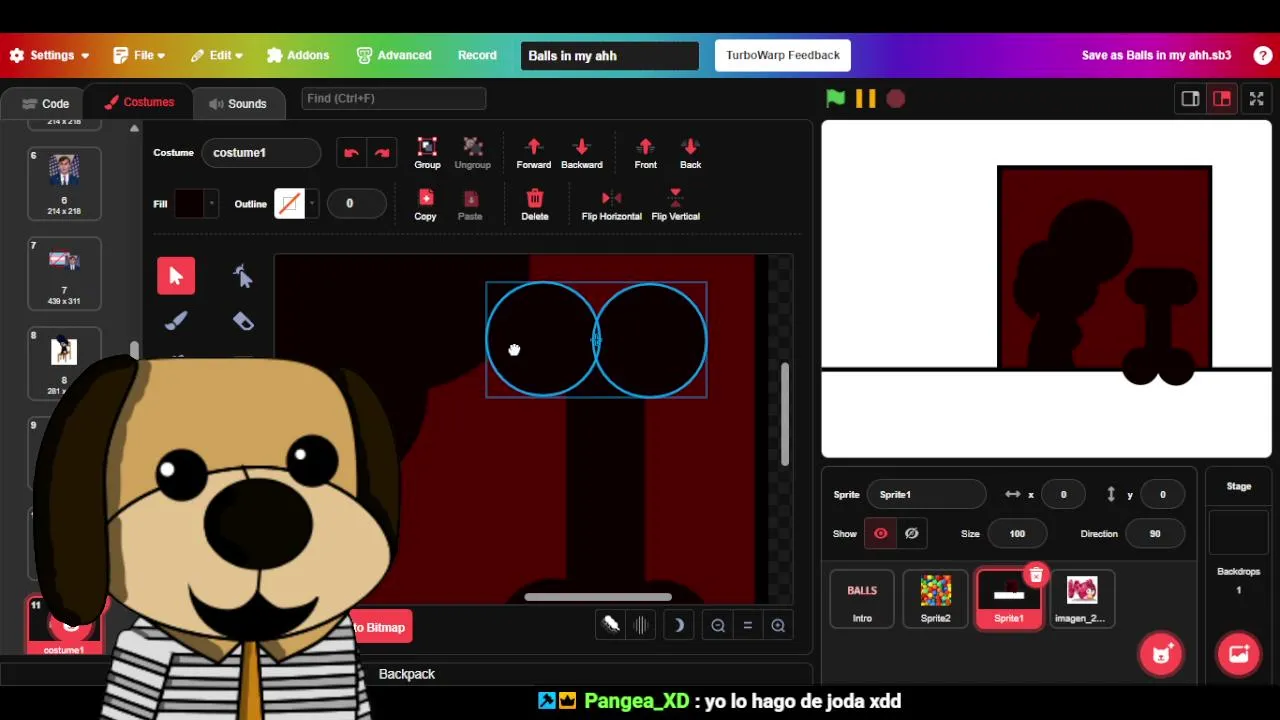Stop the project with the red stop sign

point(896,98)
